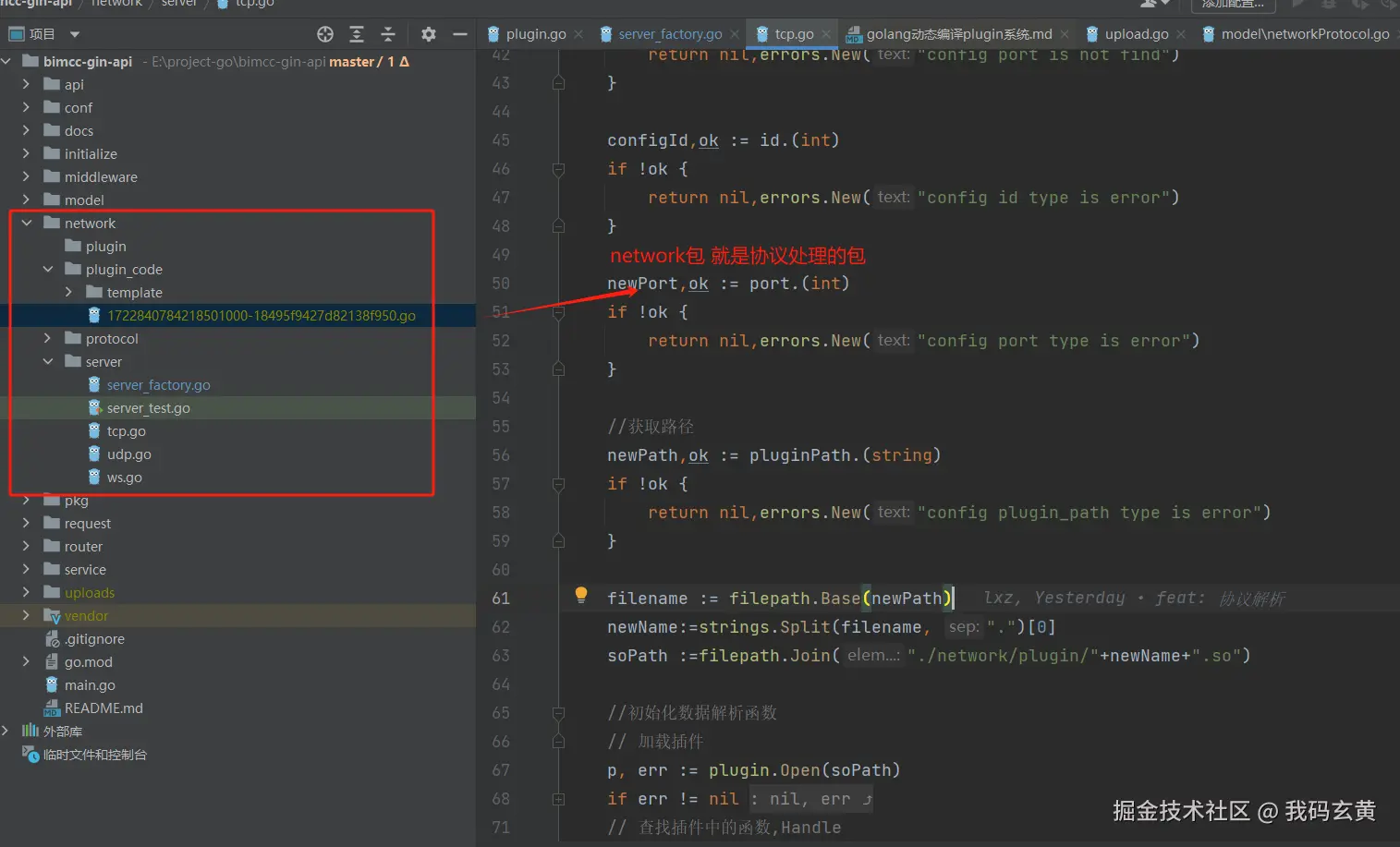Click the collapse all tree icon
The image size is (1400, 847).
388,34
